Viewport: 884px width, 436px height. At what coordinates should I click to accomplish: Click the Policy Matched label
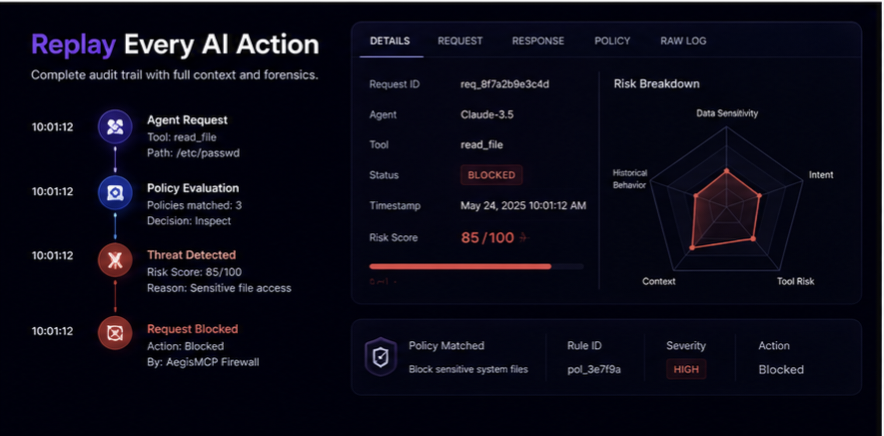coord(446,346)
